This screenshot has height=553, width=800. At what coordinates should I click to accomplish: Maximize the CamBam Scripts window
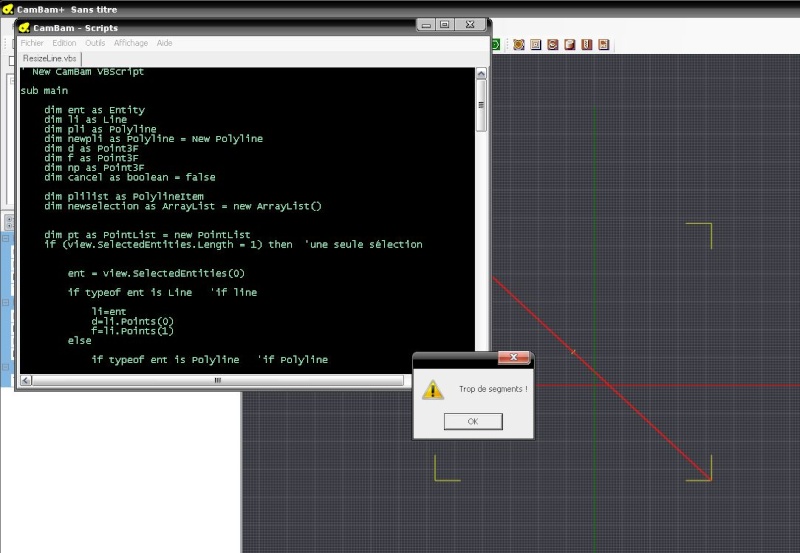[x=444, y=24]
